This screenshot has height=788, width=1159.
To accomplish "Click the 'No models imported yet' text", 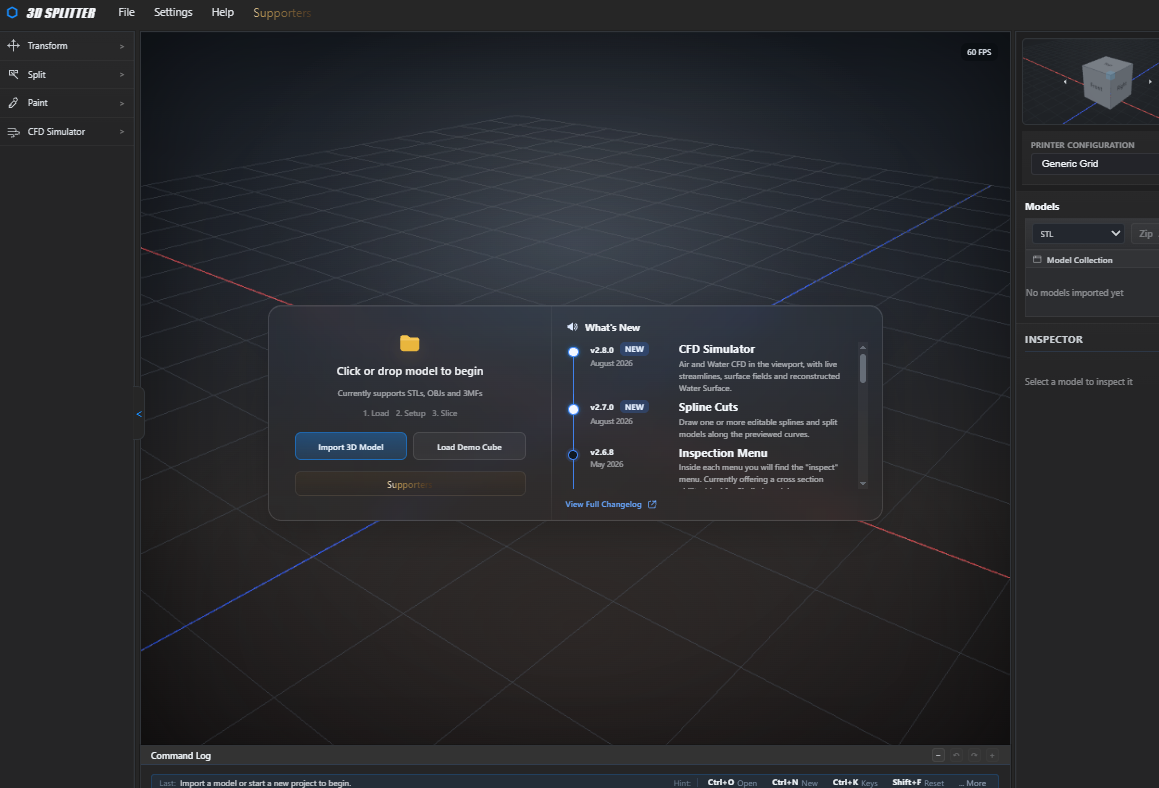I will (1074, 293).
